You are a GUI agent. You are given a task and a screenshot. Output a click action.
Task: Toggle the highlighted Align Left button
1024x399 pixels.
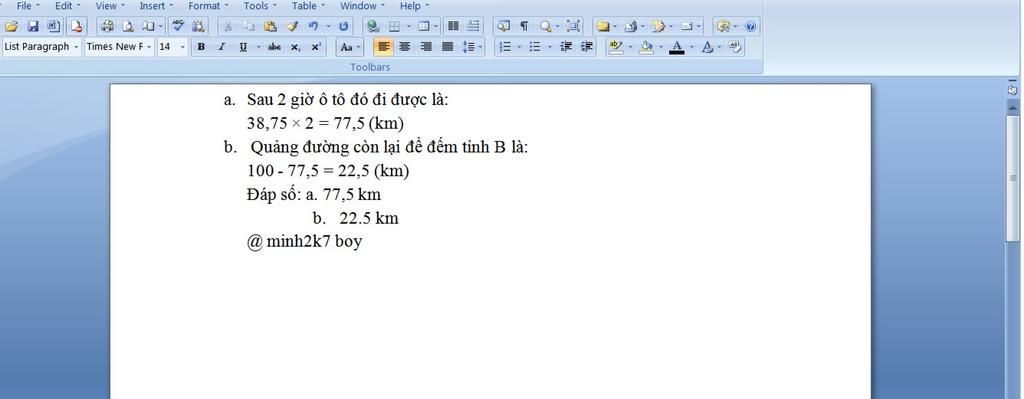point(383,46)
